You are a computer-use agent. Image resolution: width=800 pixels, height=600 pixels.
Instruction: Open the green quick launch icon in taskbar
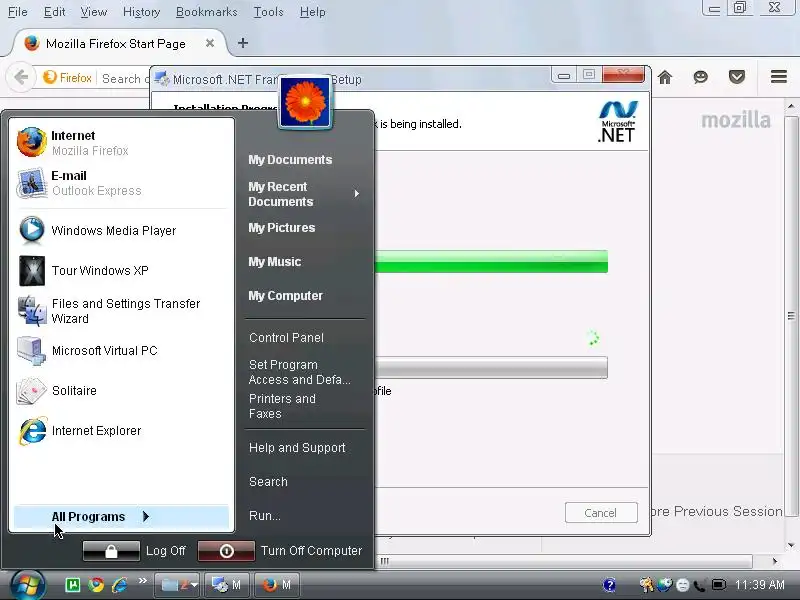[x=72, y=585]
